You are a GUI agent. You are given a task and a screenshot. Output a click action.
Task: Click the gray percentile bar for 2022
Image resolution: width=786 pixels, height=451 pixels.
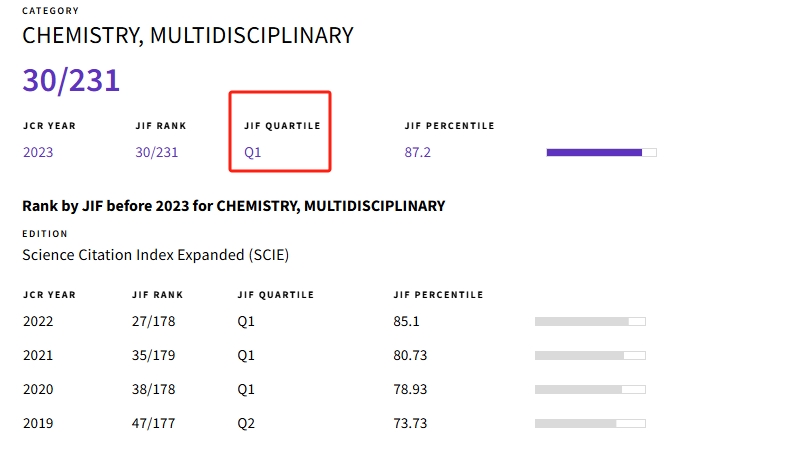[x=590, y=321]
